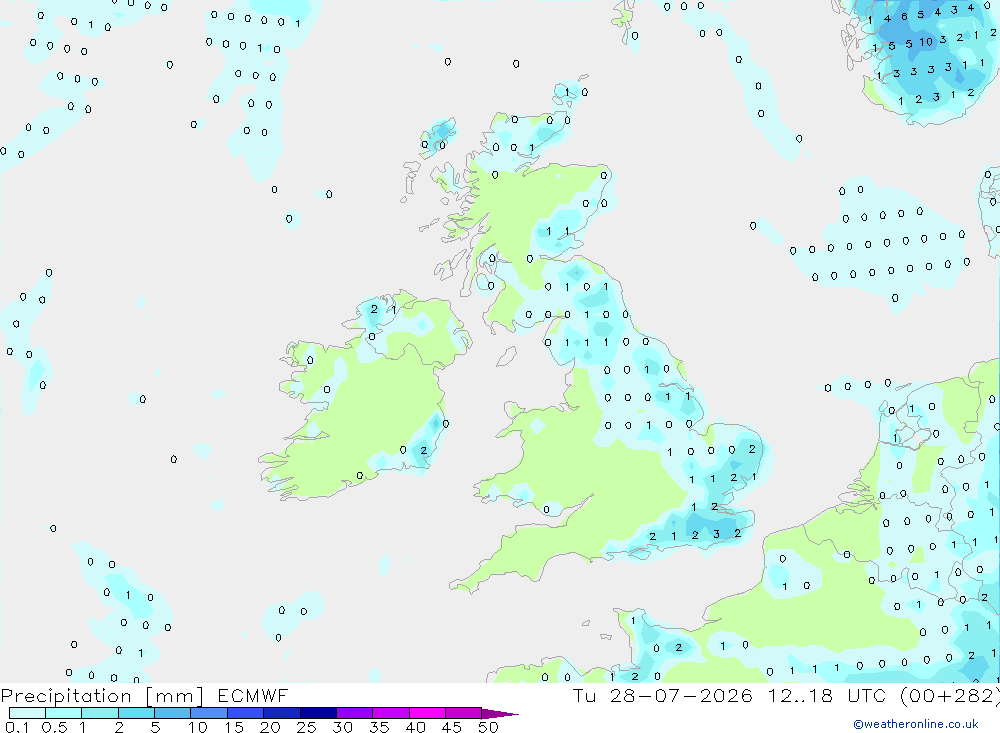Click the '0.5' legend scale label
This screenshot has width=1000, height=733.
coord(54,727)
